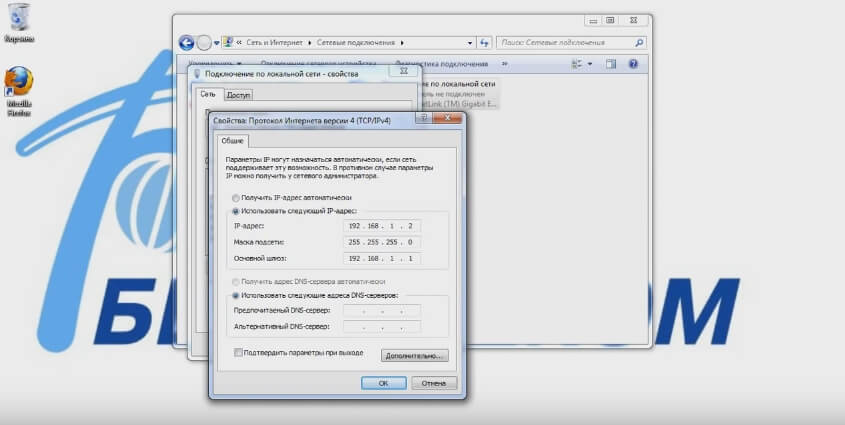Click the change view icon
This screenshot has height=425, width=845.
(x=577, y=64)
